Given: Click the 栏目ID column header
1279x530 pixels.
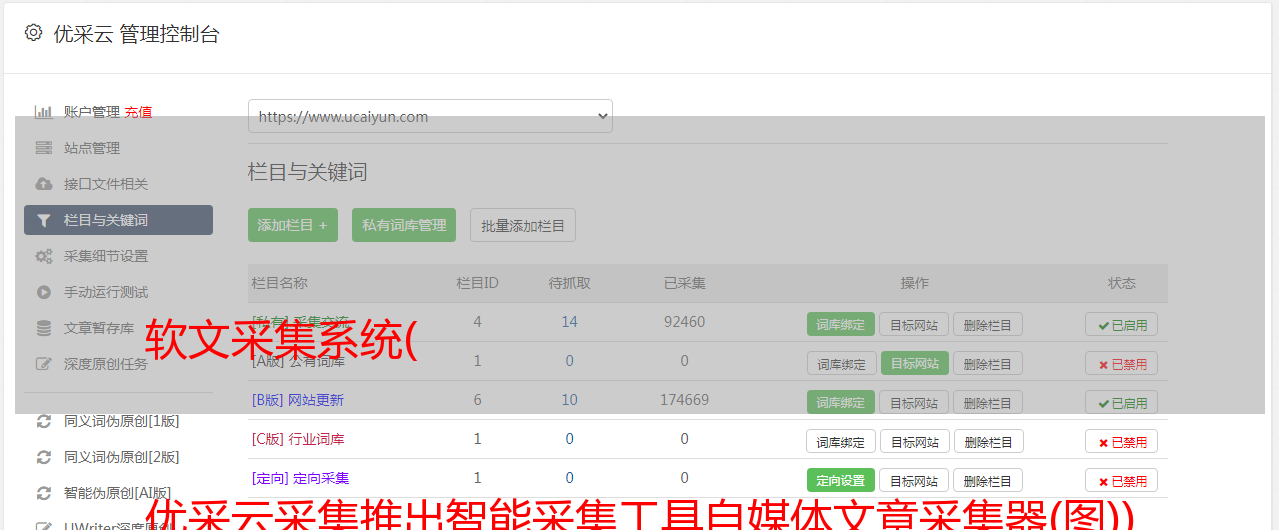Looking at the screenshot, I should coord(477,283).
